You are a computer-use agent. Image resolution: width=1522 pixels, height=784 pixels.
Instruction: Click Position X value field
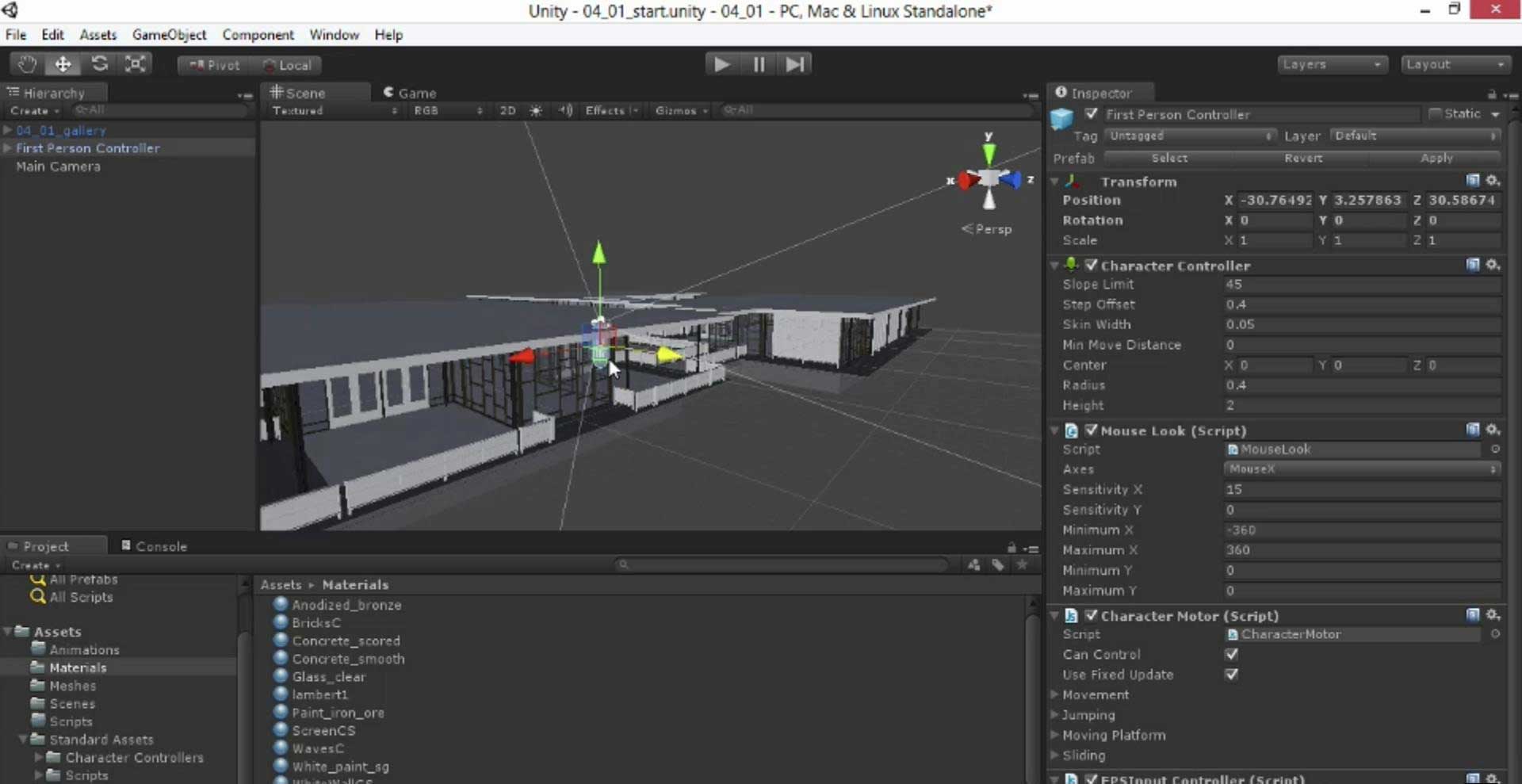(1275, 201)
